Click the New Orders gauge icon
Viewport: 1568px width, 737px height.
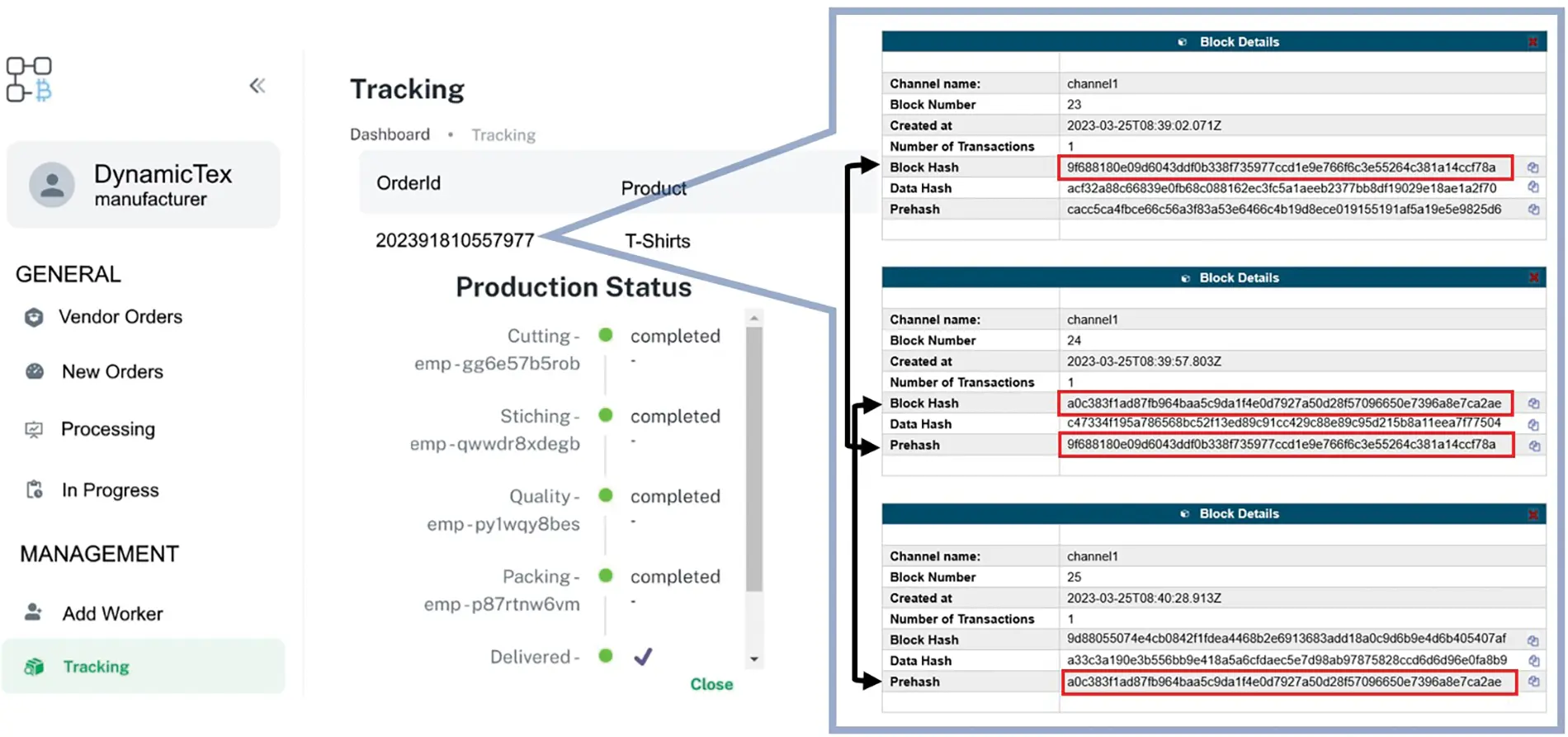click(x=35, y=371)
